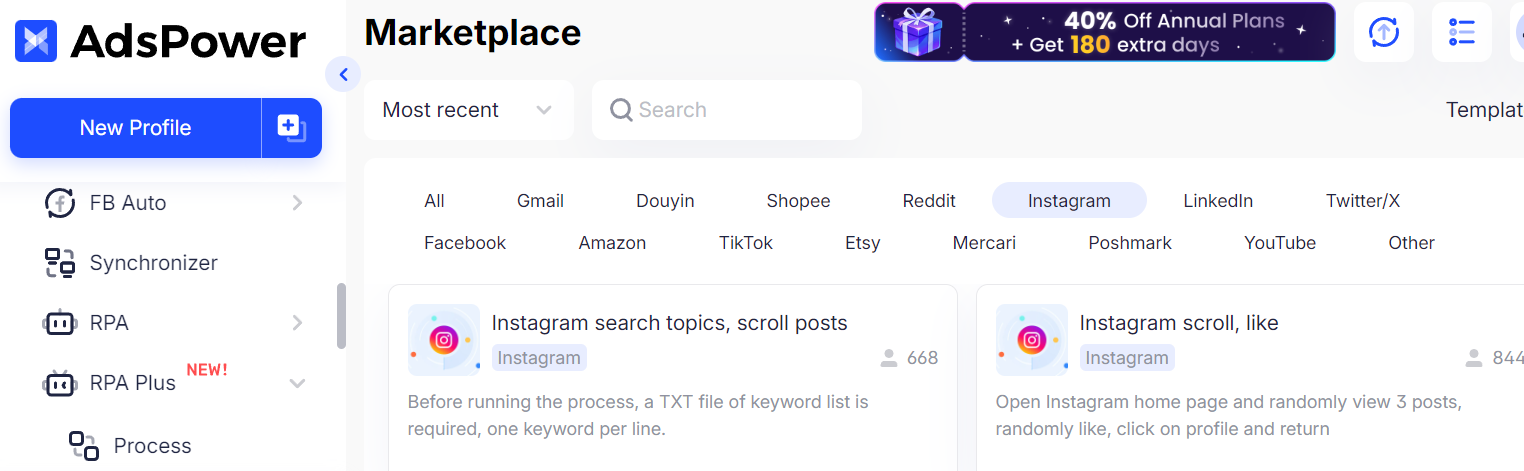Expand the FB Auto submenu chevron
The width and height of the screenshot is (1524, 471).
297,203
